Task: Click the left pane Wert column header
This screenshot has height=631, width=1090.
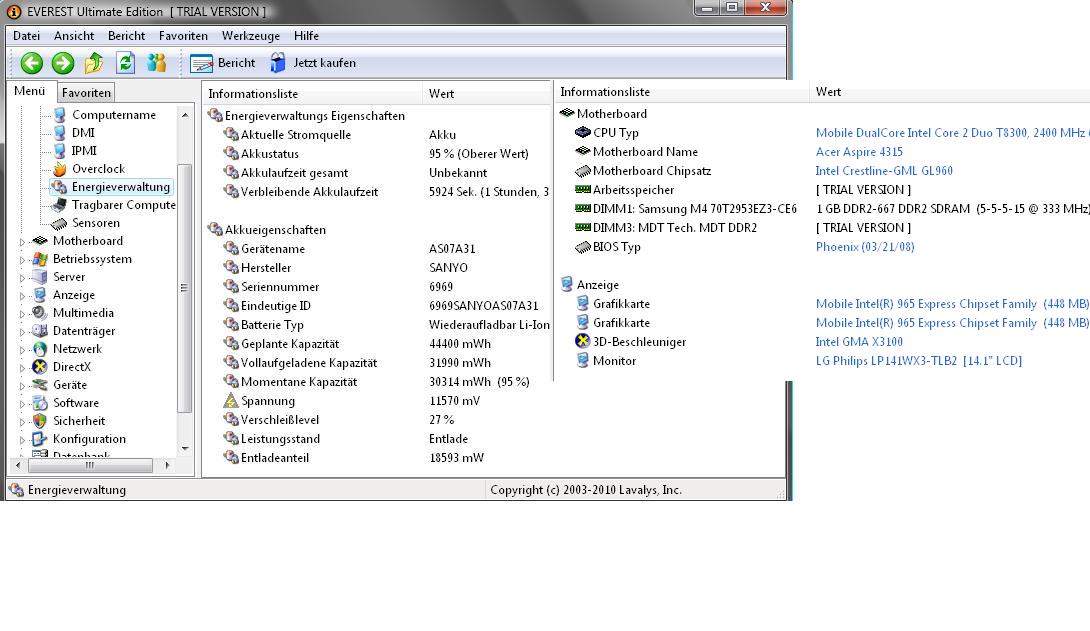Action: click(486, 94)
